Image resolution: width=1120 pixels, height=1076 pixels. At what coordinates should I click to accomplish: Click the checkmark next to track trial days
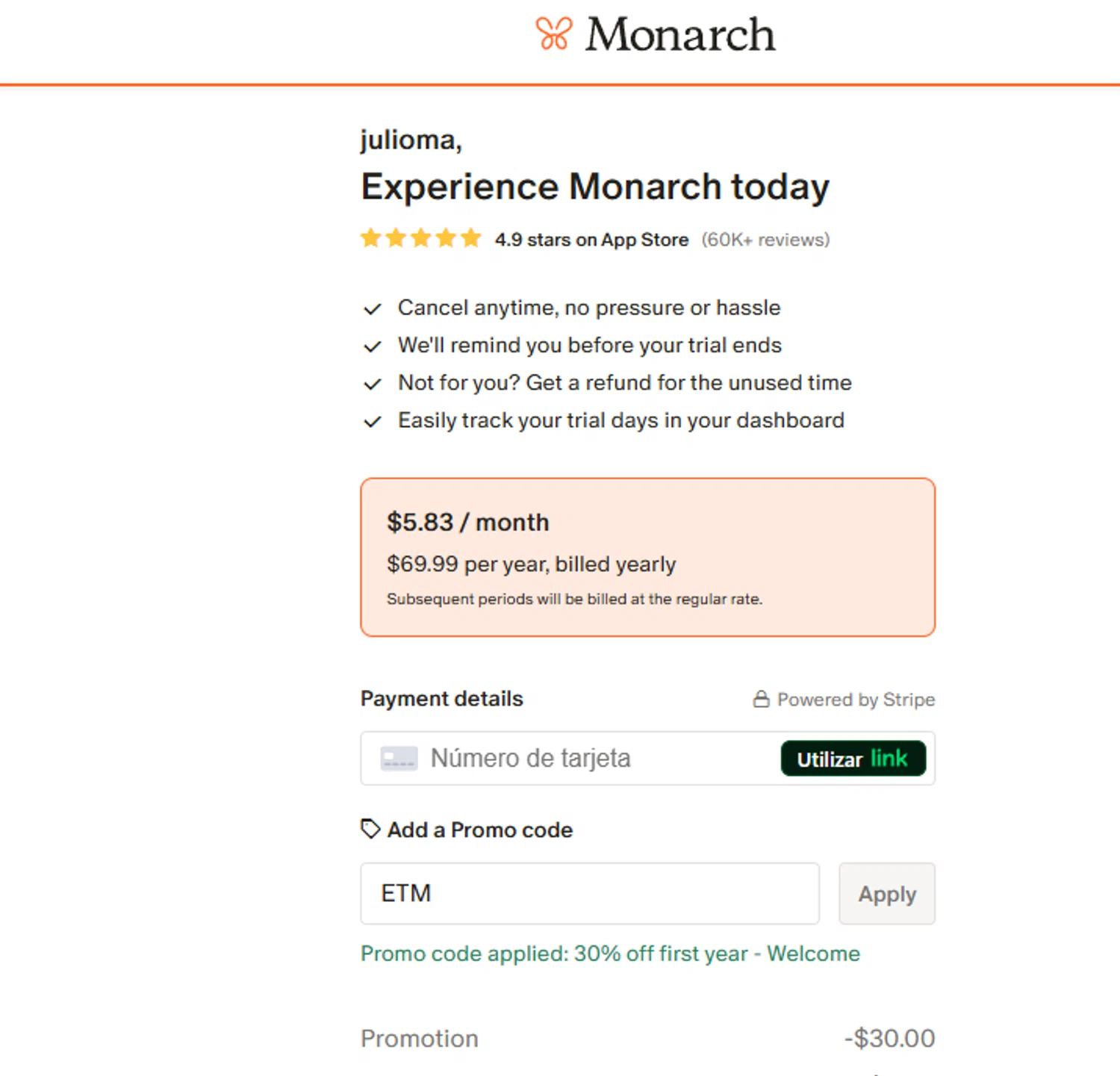point(373,422)
